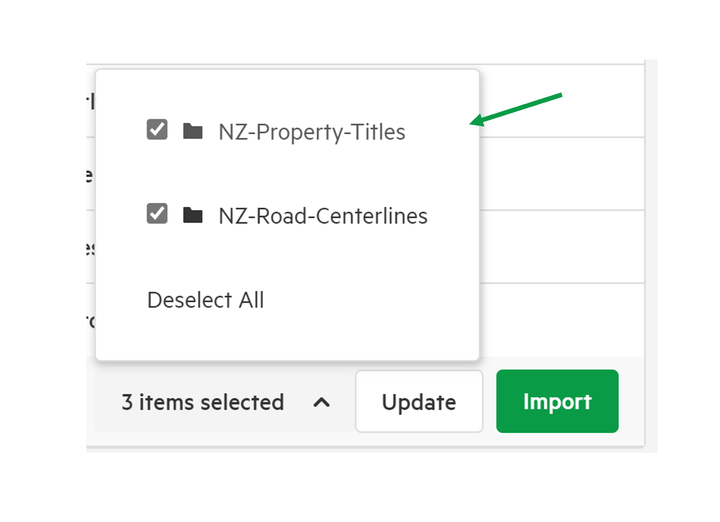Click the vertical scrollbar strip on right edge

651,255
